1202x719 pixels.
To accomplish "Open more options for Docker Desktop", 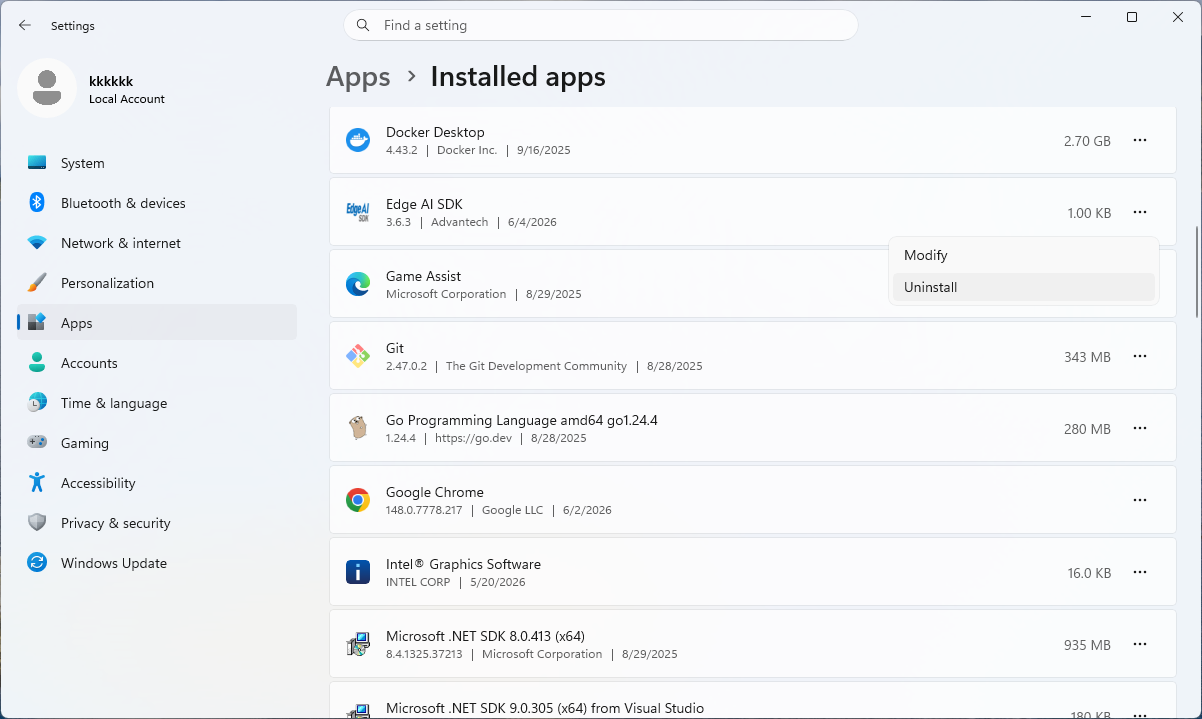I will (x=1139, y=141).
